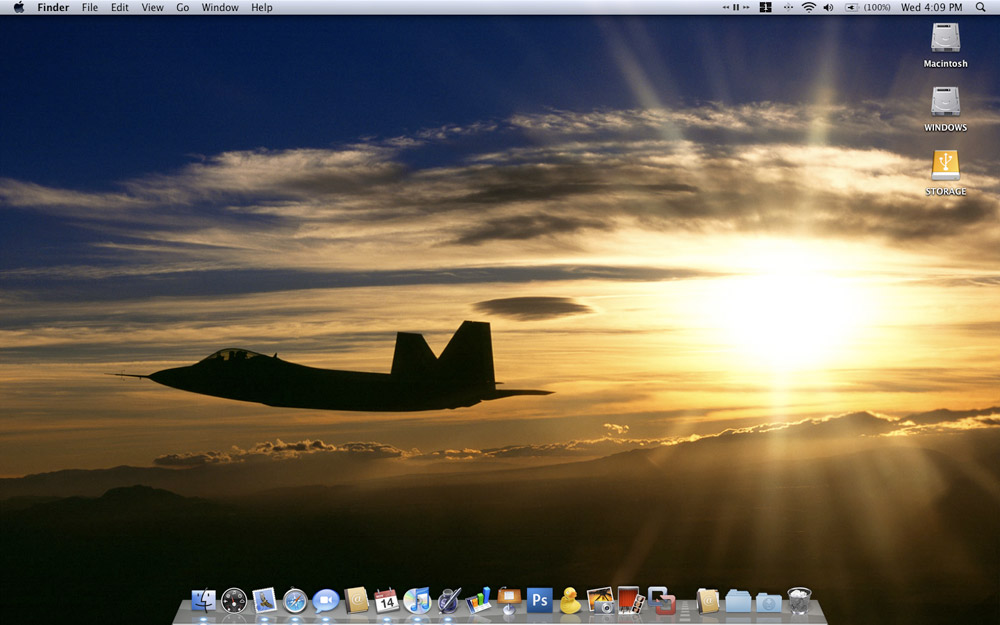Open the Address Book folder stack in Dock
Image resolution: width=1000 pixels, height=625 pixels.
[707, 601]
